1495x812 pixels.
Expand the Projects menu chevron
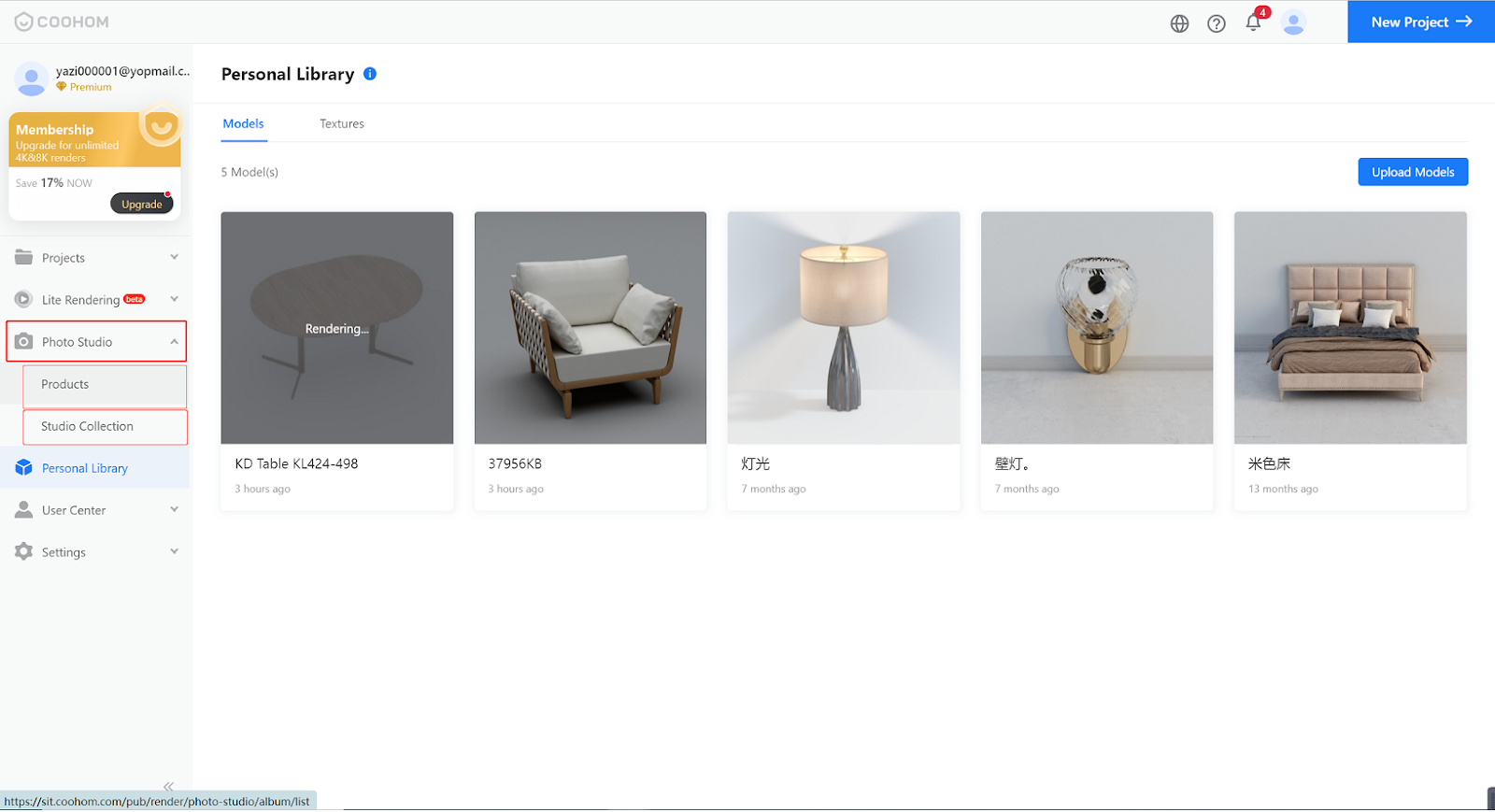[174, 257]
